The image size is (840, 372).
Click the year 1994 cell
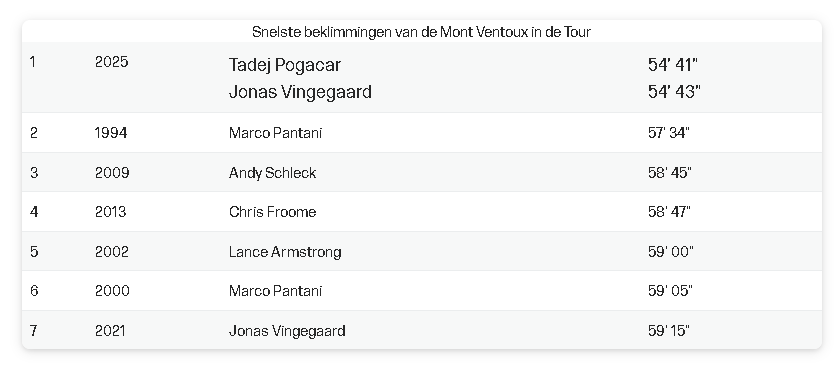pos(111,133)
